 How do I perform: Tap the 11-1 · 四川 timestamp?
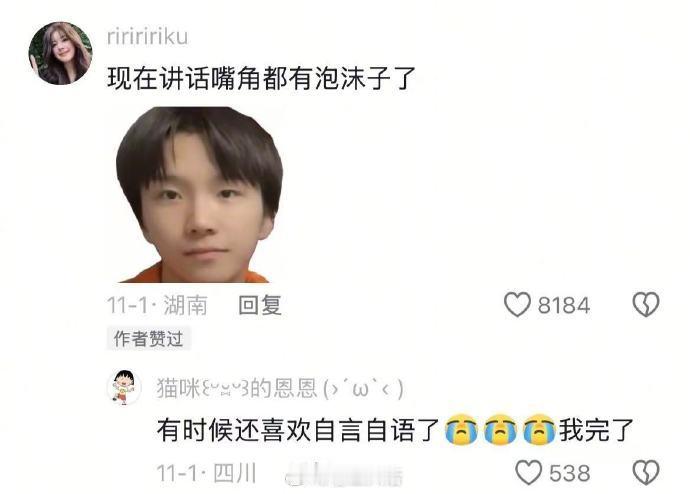[206, 473]
